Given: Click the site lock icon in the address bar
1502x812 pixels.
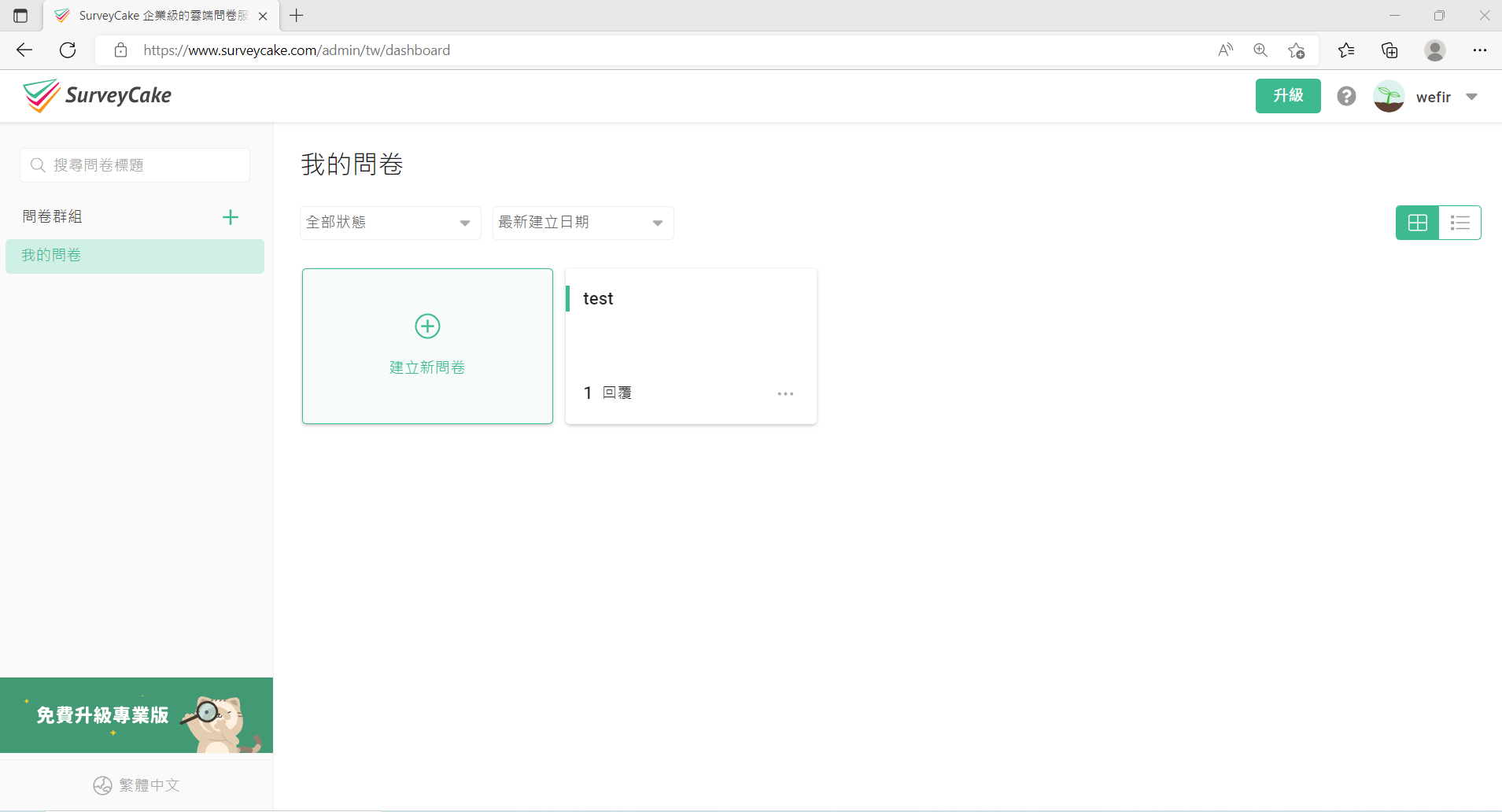Looking at the screenshot, I should coord(120,50).
